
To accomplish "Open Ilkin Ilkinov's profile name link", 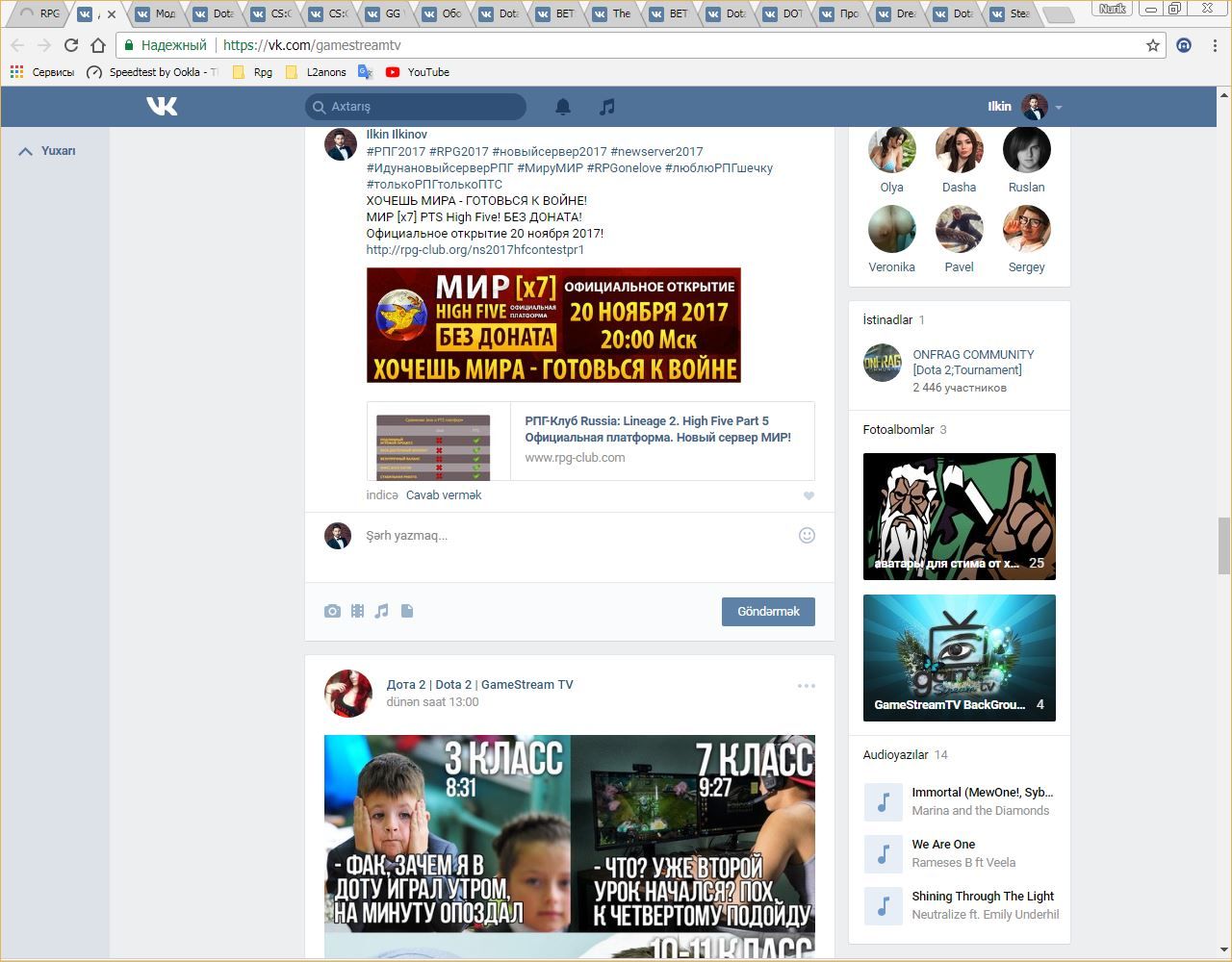I will tap(397, 135).
